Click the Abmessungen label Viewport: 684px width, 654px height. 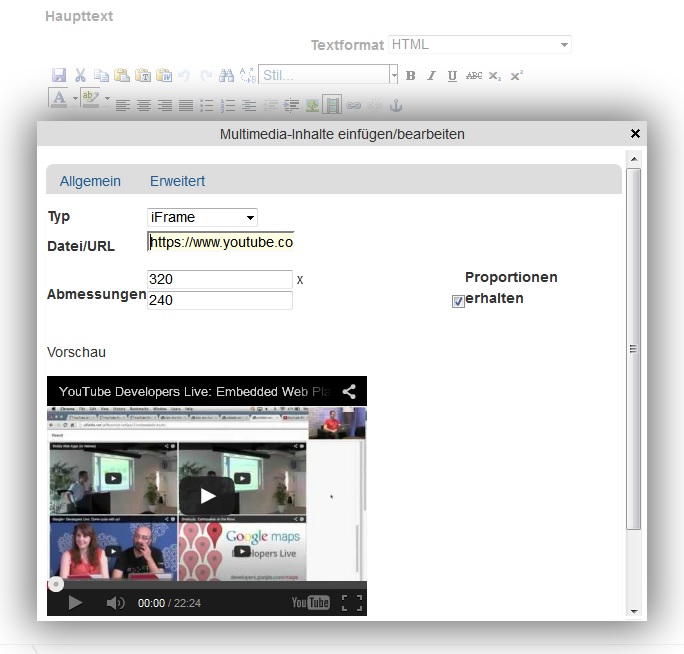coord(96,294)
